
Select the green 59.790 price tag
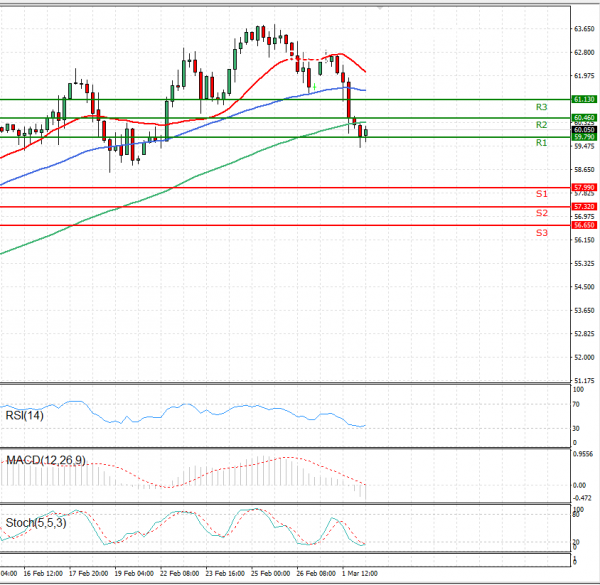click(x=584, y=137)
